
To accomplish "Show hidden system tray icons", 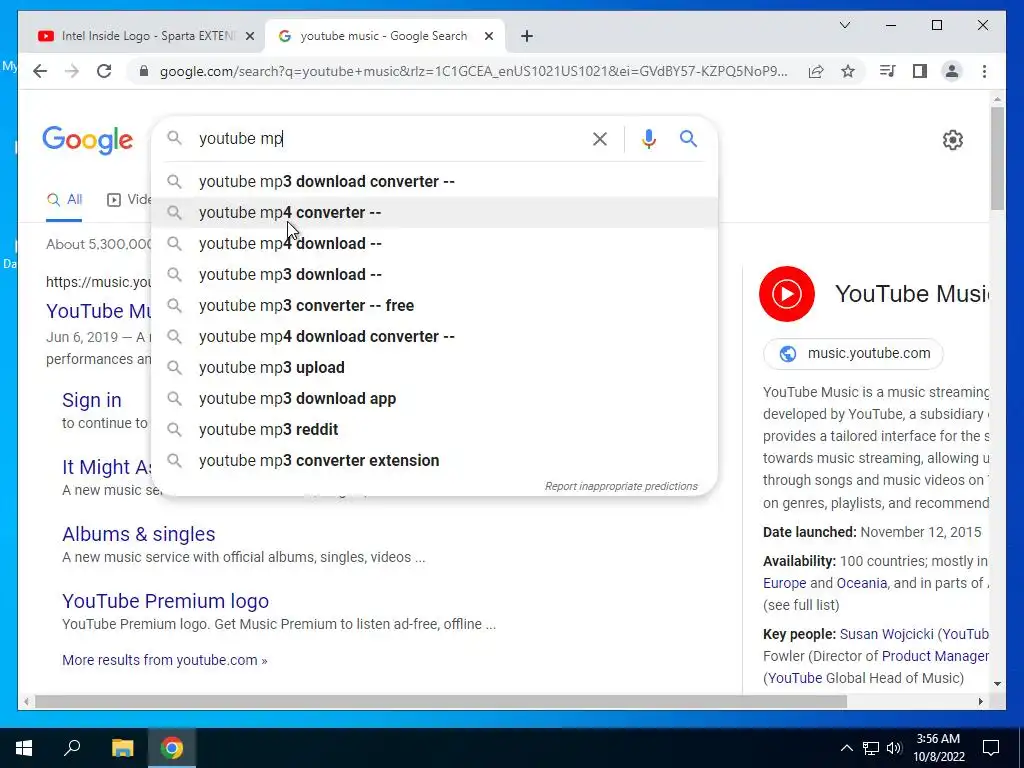I will coord(846,748).
